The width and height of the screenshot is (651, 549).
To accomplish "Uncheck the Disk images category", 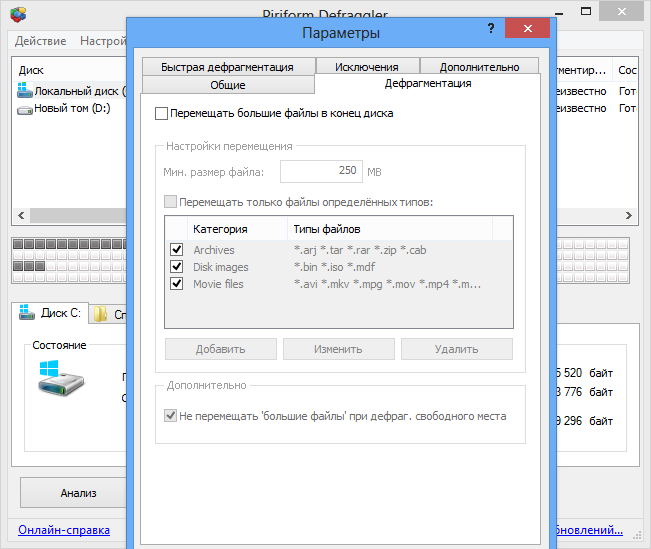I will pyautogui.click(x=176, y=266).
